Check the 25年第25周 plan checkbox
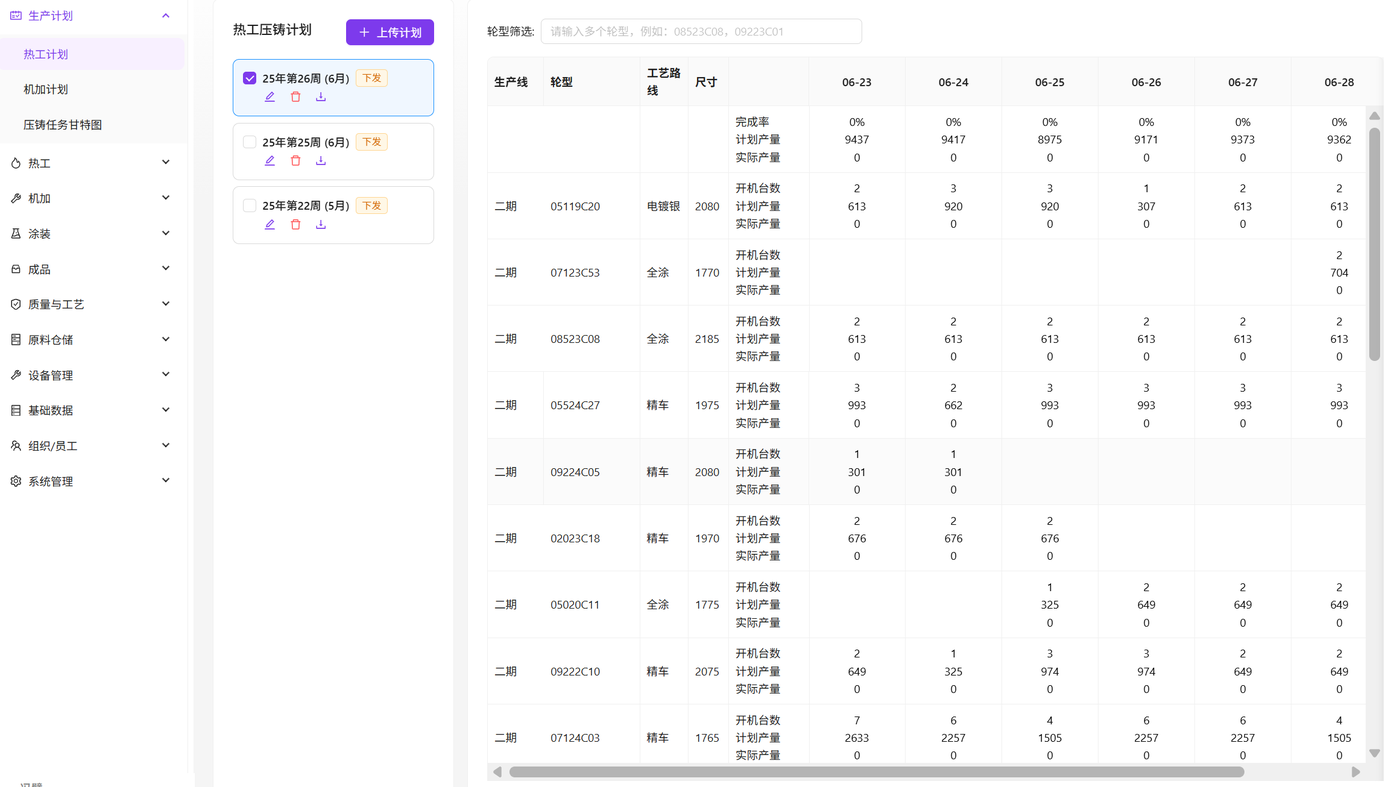Viewport: 1400px width, 787px height. pos(250,142)
